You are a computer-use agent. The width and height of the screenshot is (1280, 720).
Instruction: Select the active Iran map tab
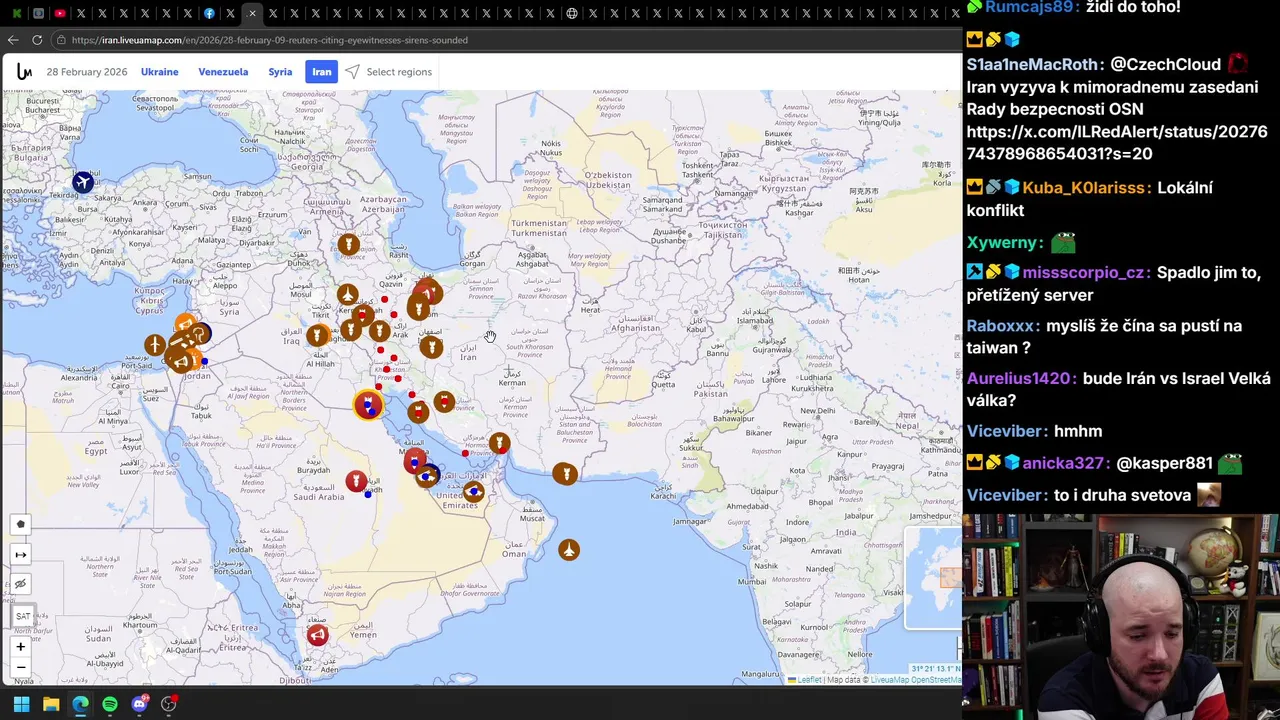point(322,72)
